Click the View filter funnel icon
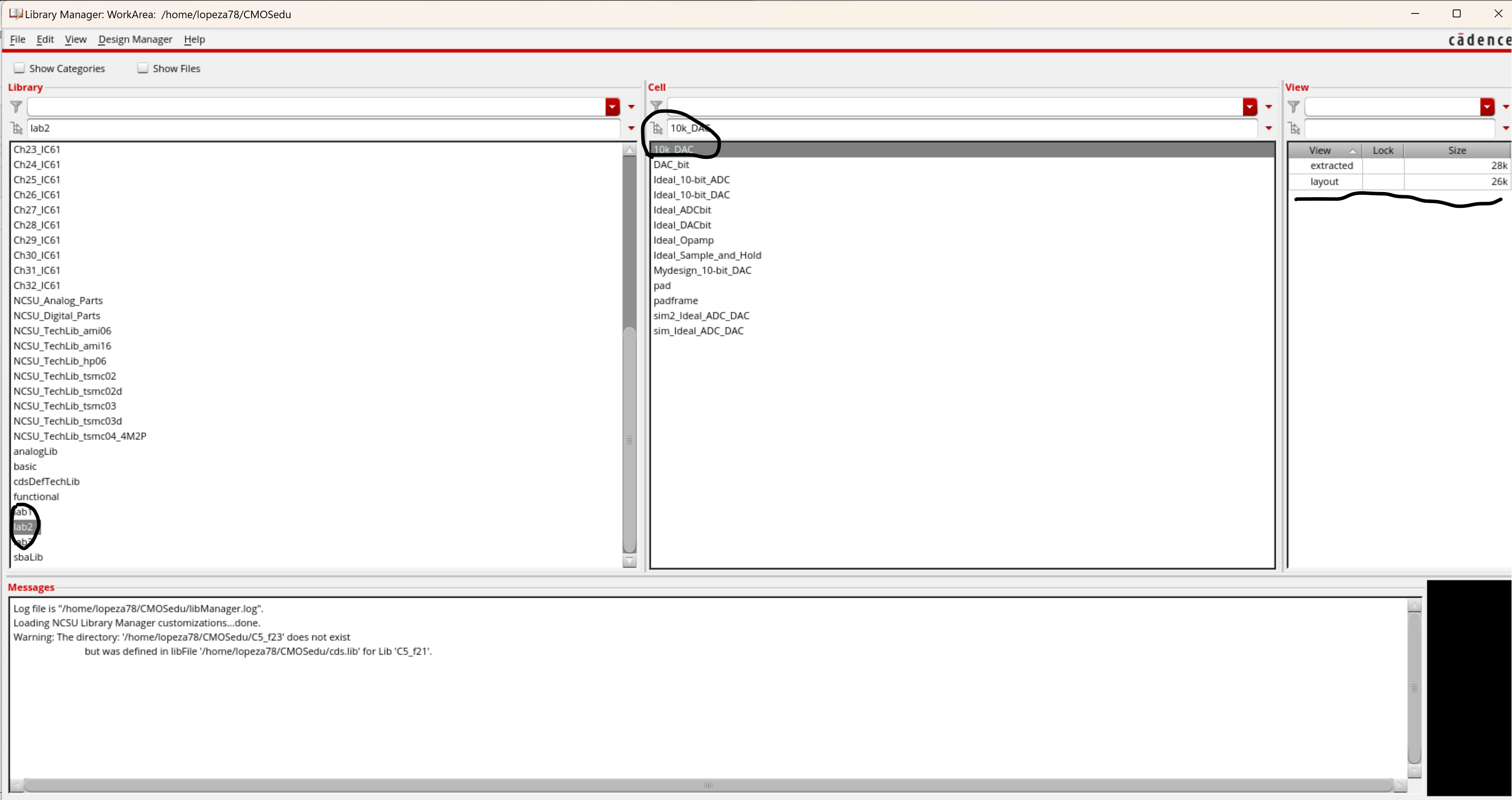The width and height of the screenshot is (1512, 800). [x=1294, y=107]
